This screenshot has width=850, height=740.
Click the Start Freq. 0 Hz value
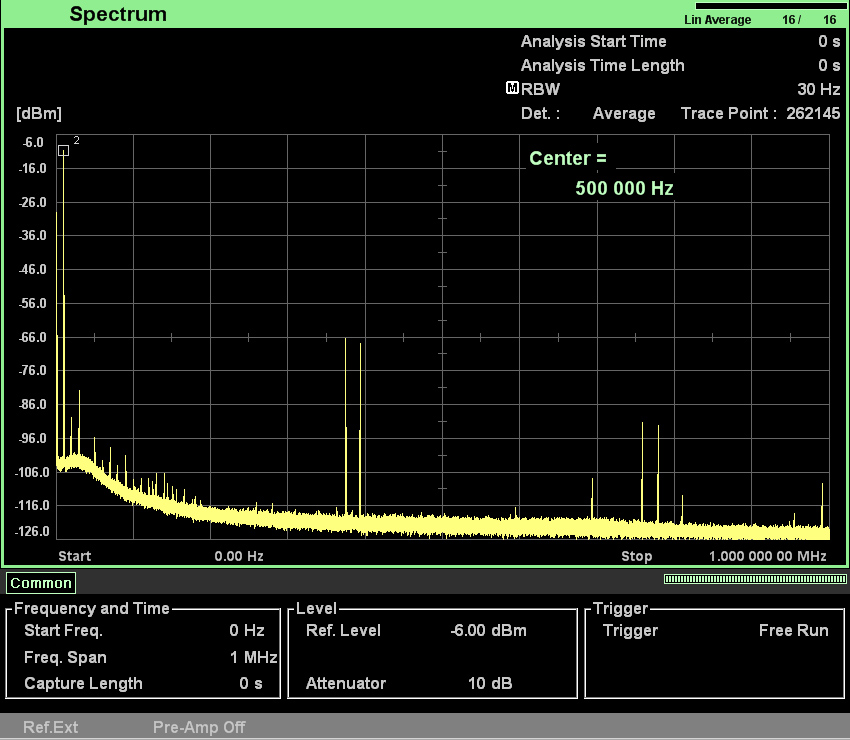(x=247, y=630)
